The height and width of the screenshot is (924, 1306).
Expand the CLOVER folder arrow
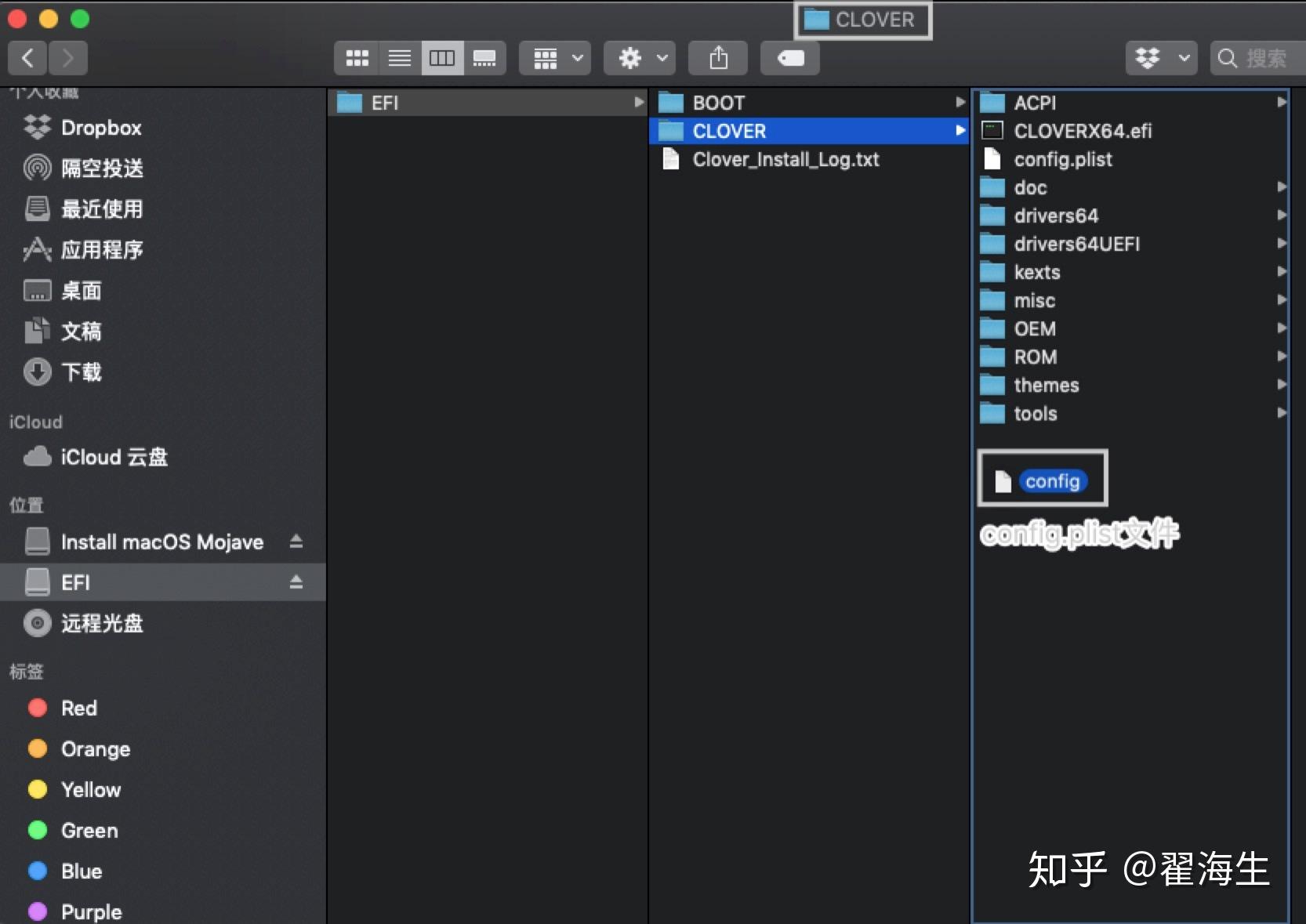(x=960, y=131)
